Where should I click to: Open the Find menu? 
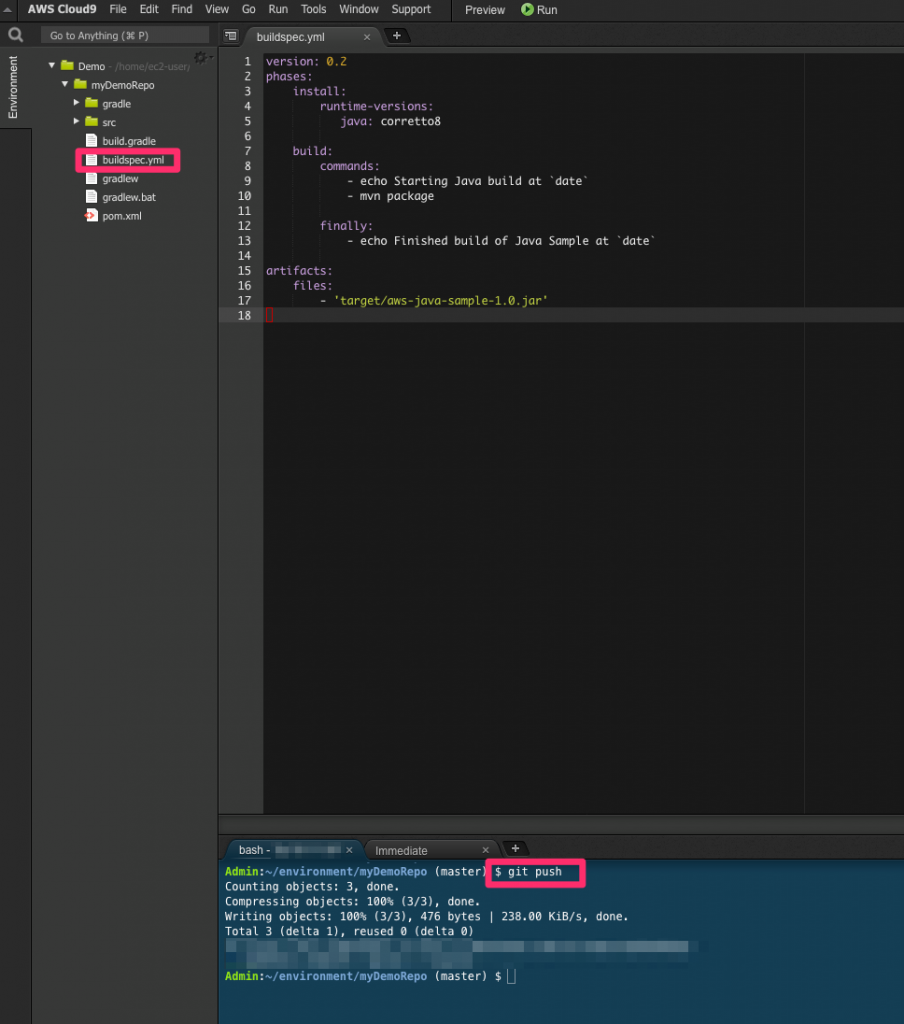(x=182, y=10)
